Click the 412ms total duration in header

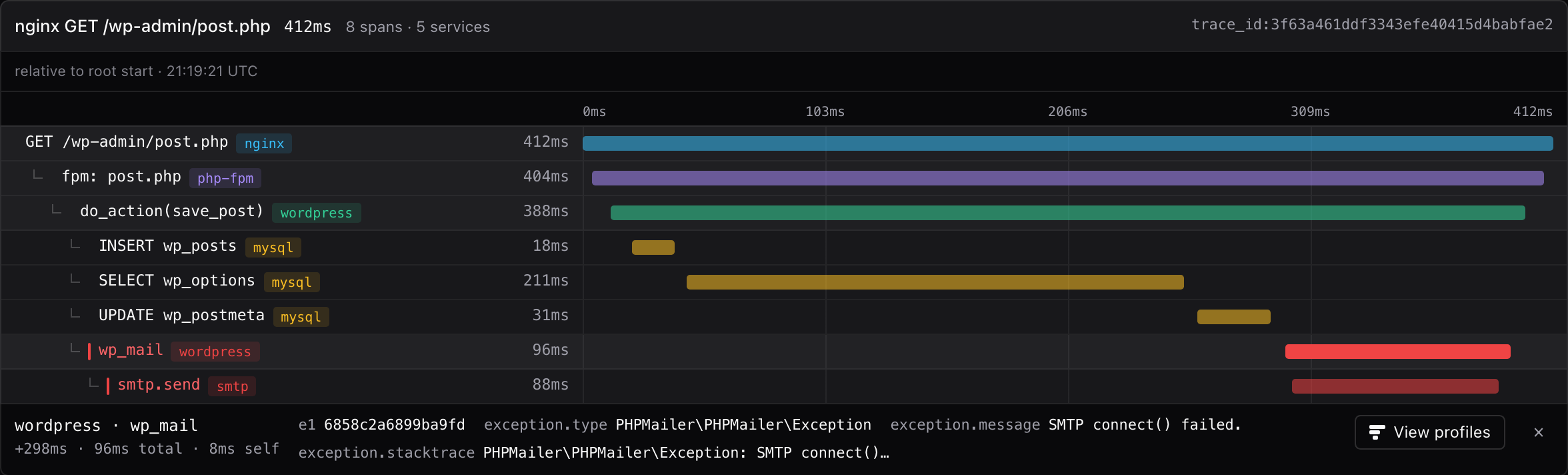coord(307,27)
